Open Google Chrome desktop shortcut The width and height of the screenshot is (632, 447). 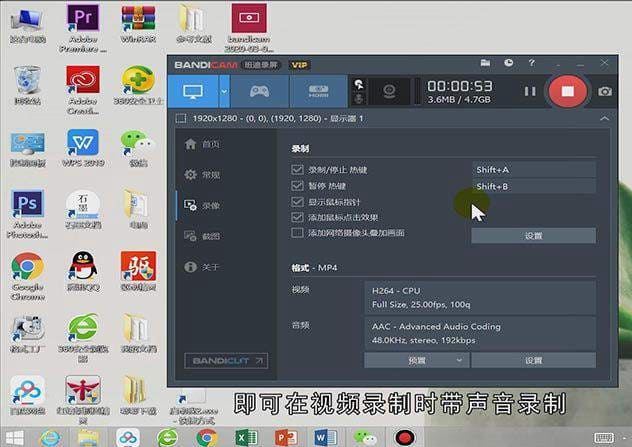(27, 276)
